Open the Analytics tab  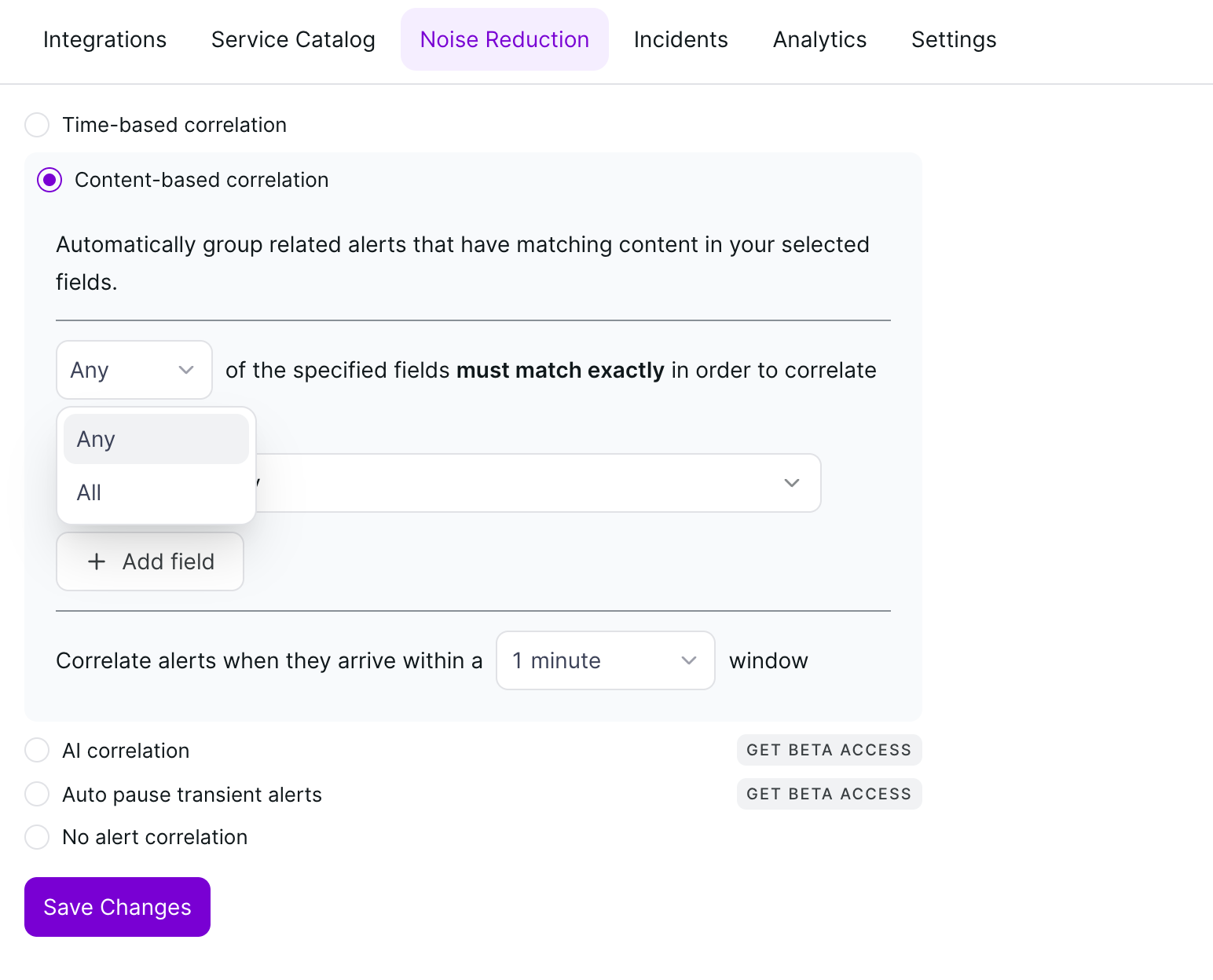coord(819,39)
